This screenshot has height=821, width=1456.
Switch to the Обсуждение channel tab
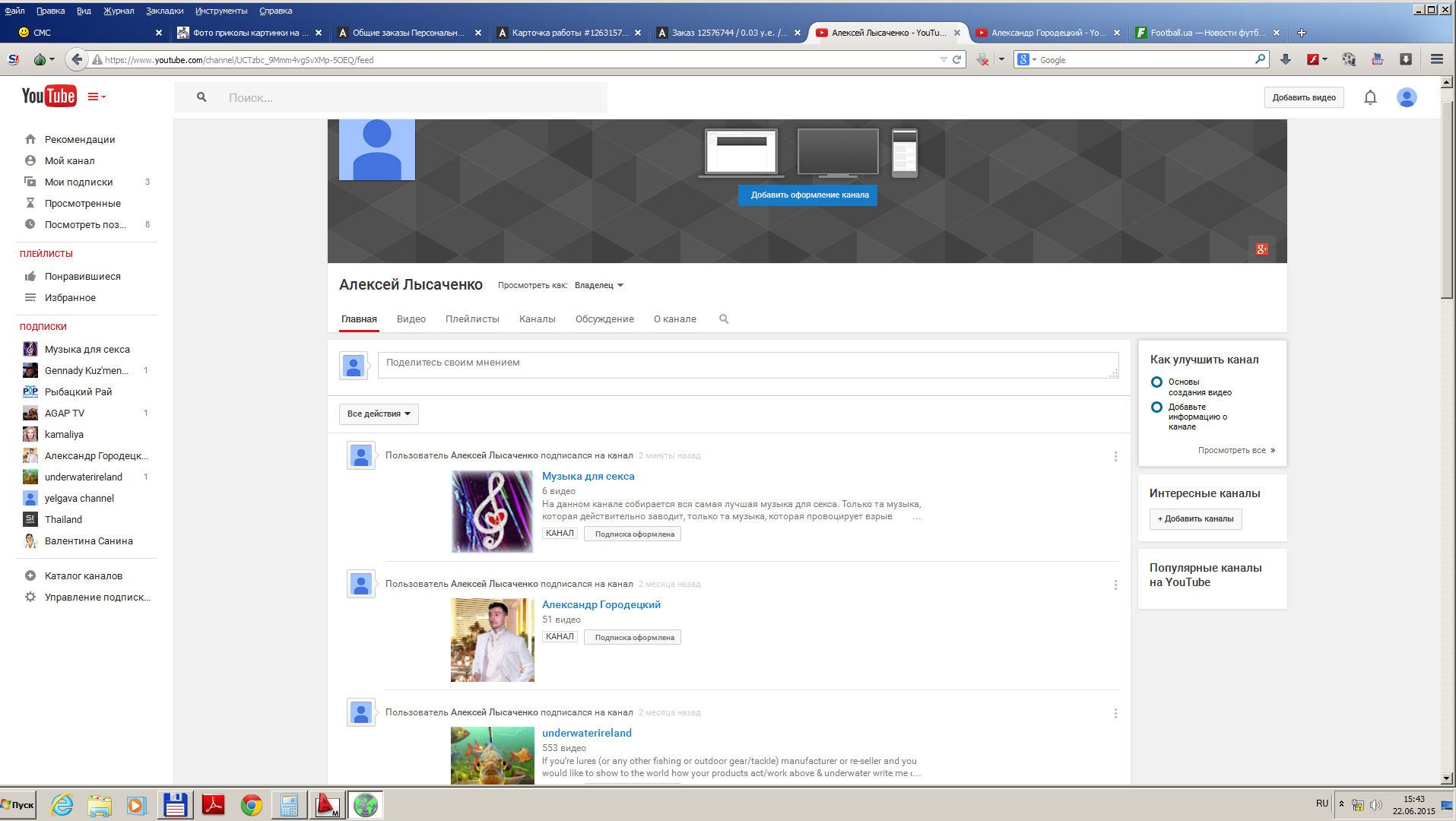point(604,319)
